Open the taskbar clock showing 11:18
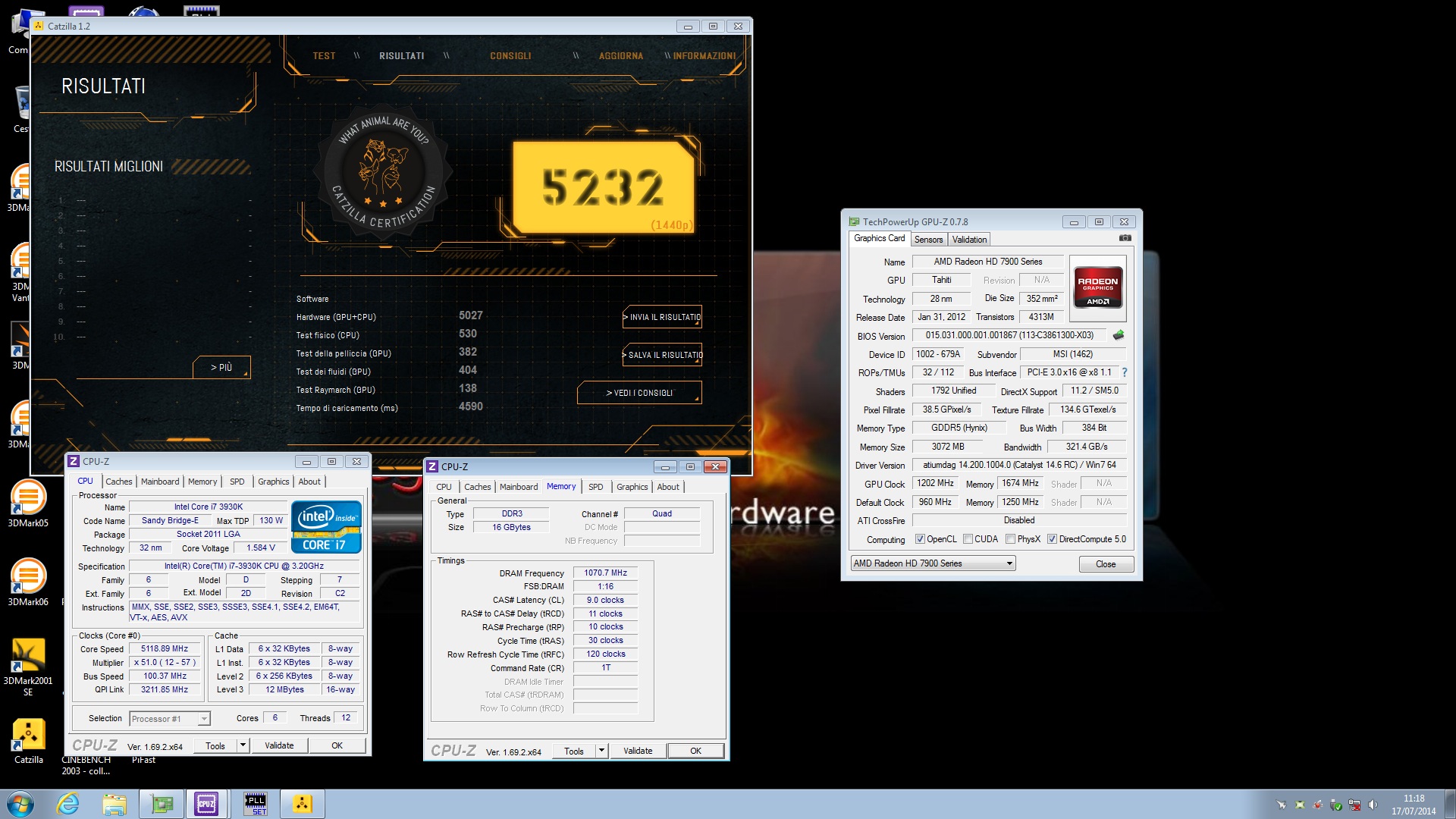The image size is (1456, 819). 1414,804
